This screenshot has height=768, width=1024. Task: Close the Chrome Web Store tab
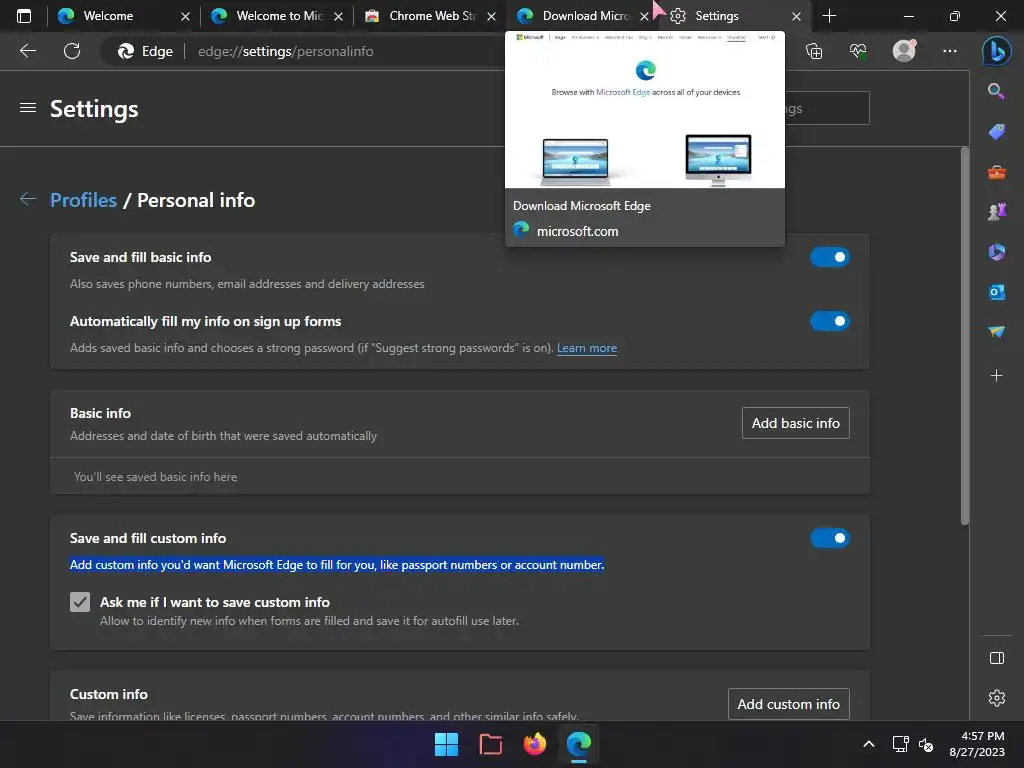tap(491, 16)
